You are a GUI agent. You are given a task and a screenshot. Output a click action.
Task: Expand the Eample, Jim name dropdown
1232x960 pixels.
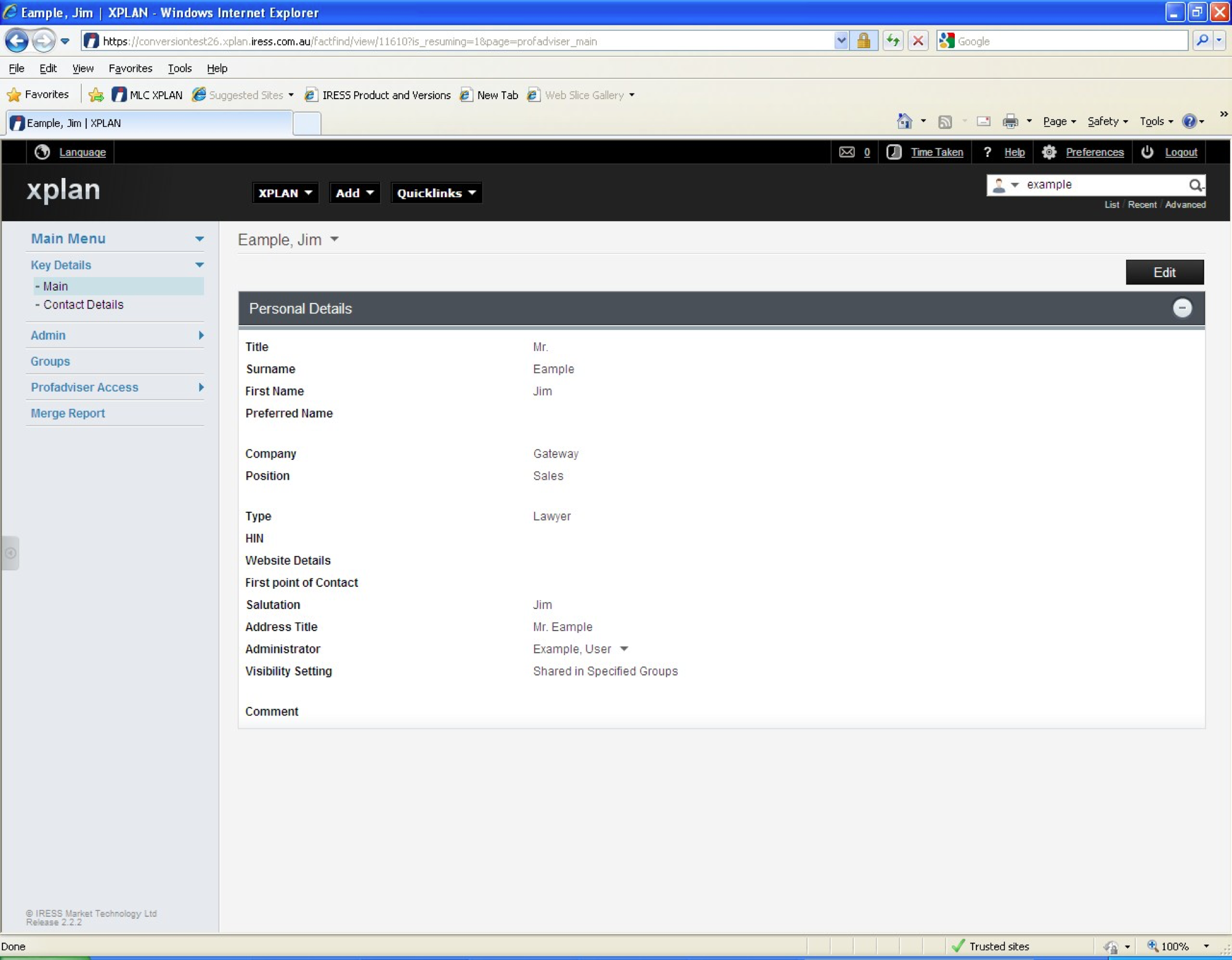pyautogui.click(x=334, y=240)
